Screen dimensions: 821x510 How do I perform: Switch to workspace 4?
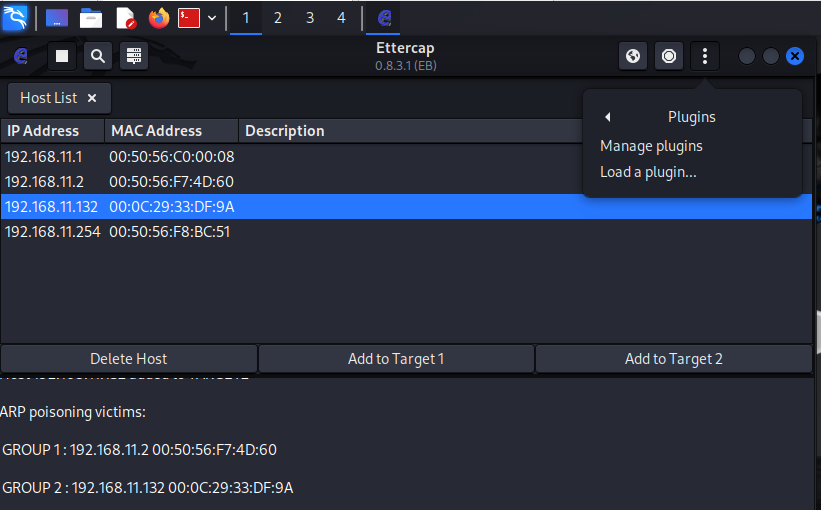click(x=341, y=18)
